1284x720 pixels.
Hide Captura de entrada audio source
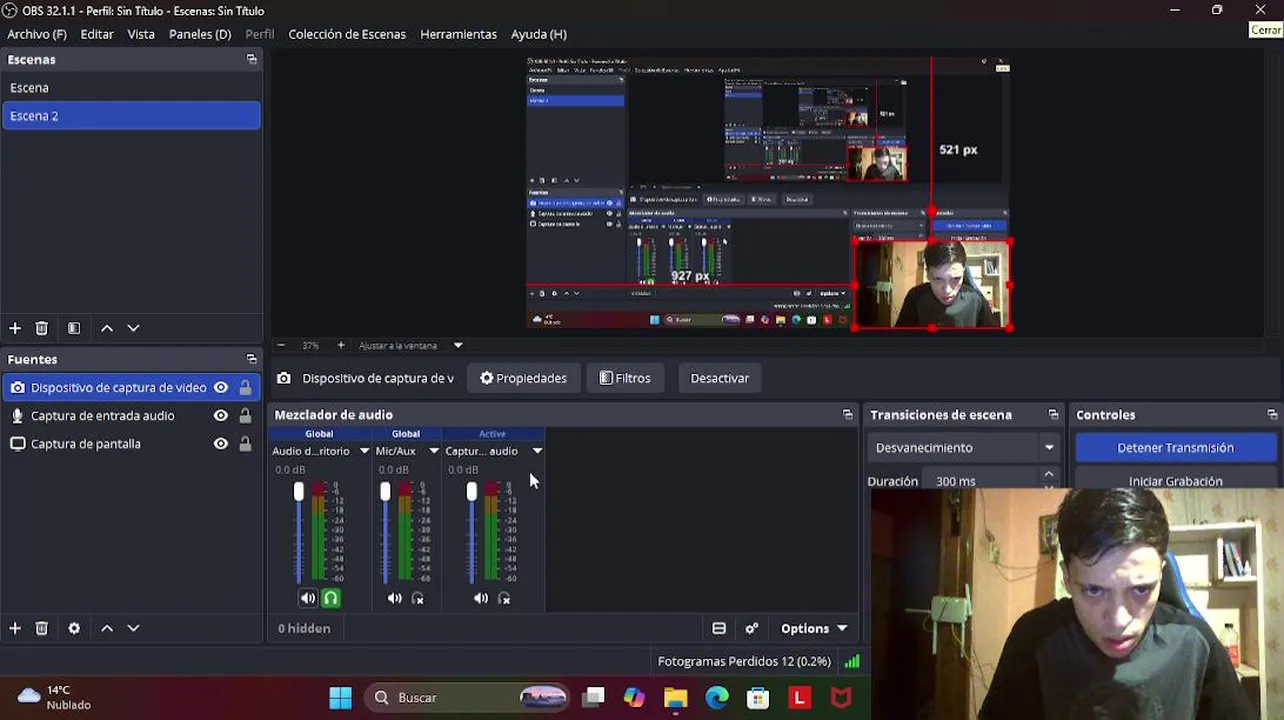point(221,415)
